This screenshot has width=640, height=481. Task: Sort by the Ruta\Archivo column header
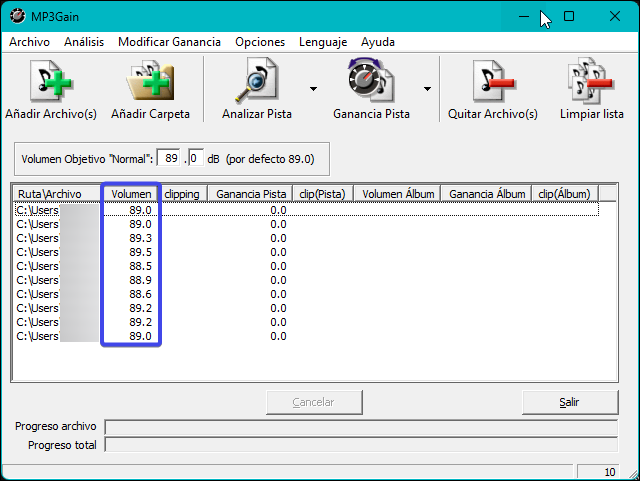[x=56, y=194]
